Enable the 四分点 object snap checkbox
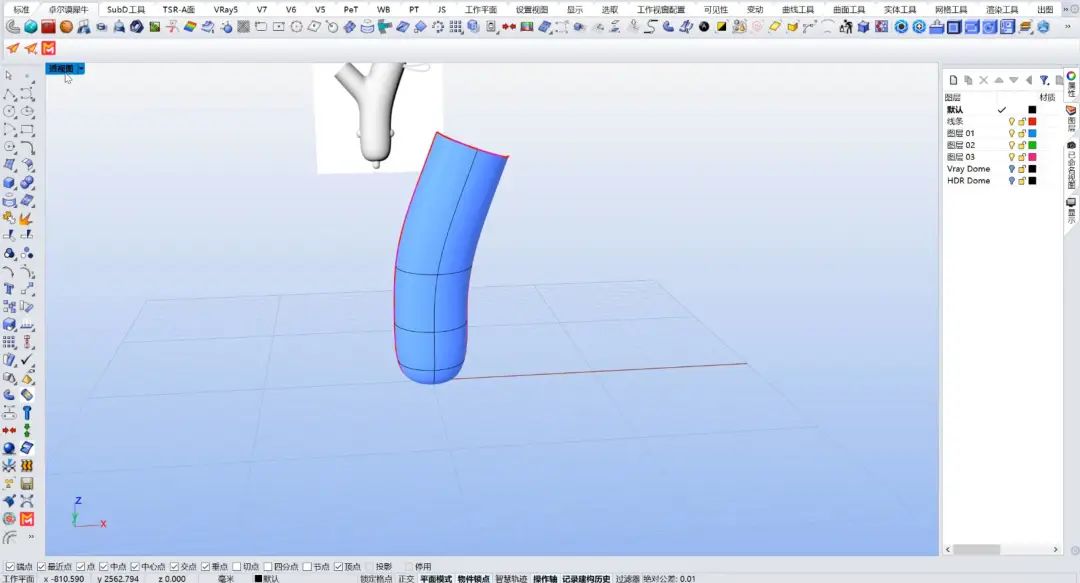The image size is (1080, 583). click(268, 566)
